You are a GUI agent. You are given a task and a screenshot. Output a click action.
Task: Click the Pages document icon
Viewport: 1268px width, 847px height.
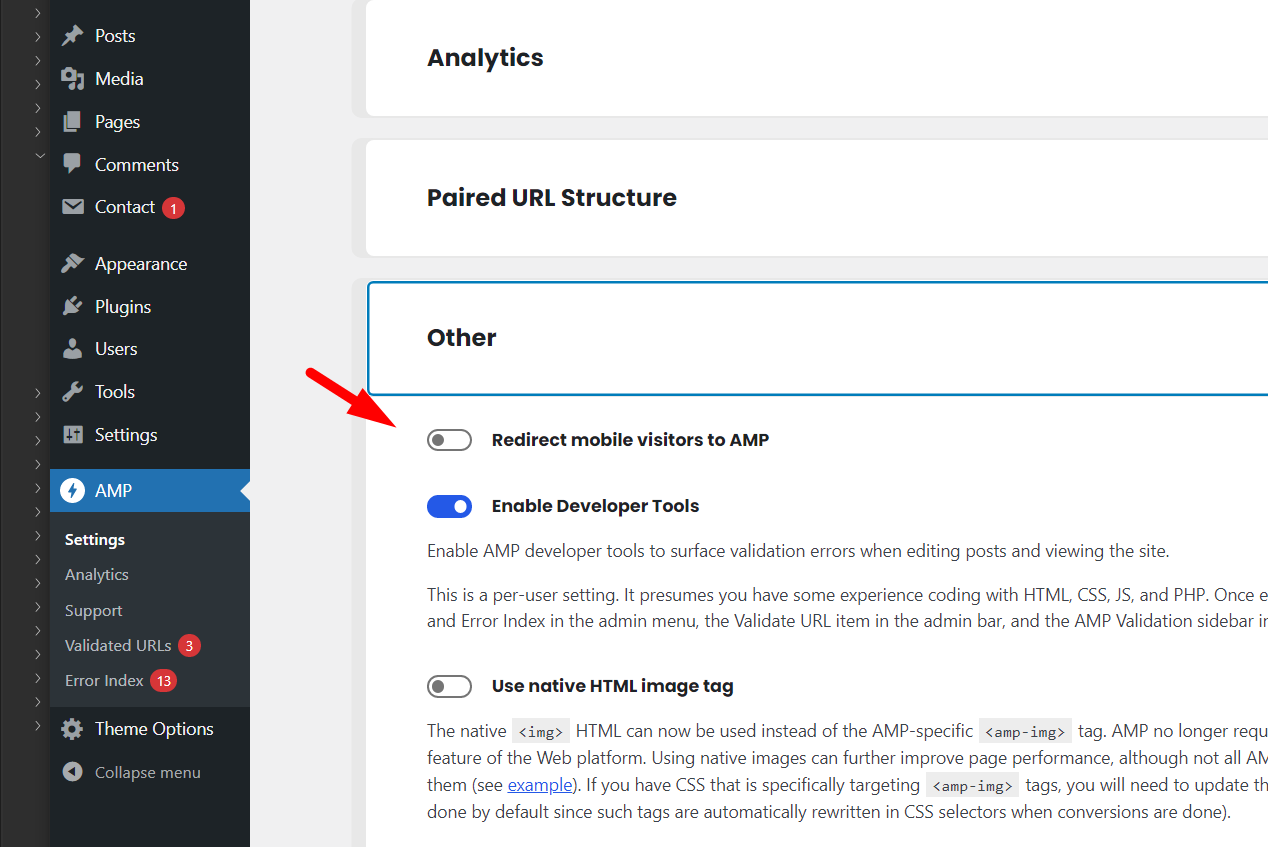[72, 122]
